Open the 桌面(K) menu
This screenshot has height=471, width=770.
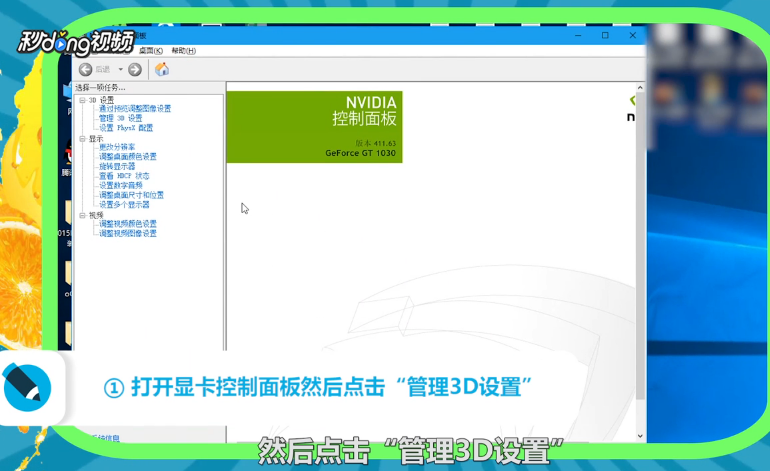(x=151, y=51)
